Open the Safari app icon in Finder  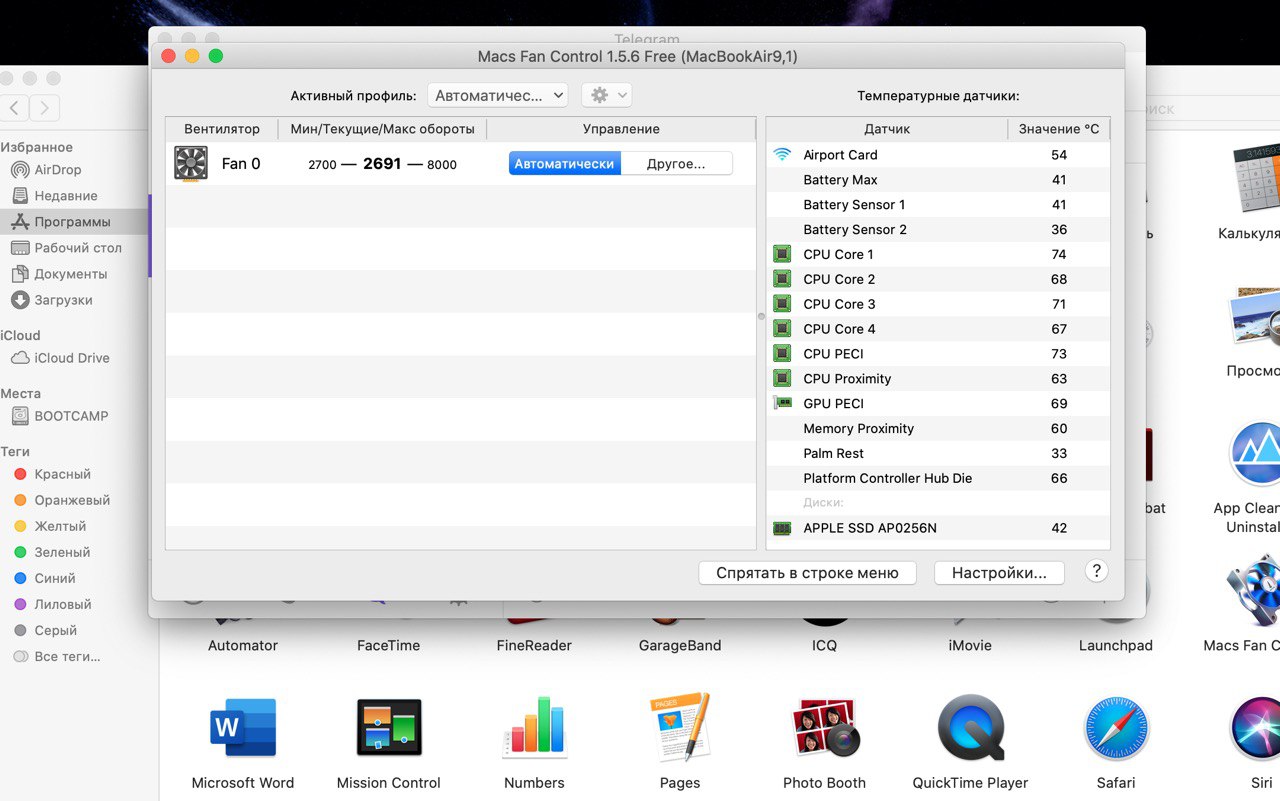click(x=1116, y=729)
